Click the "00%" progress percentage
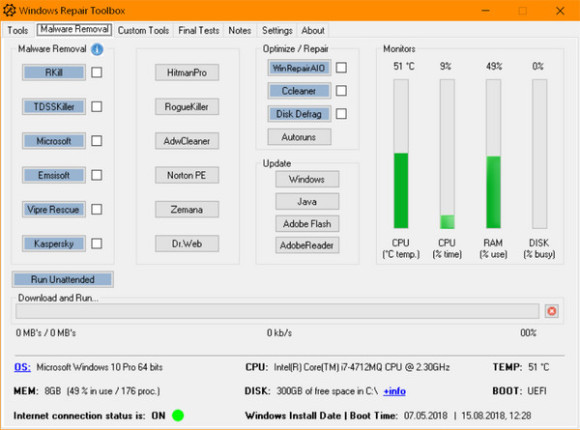Viewport: 580px width, 430px height. click(528, 333)
